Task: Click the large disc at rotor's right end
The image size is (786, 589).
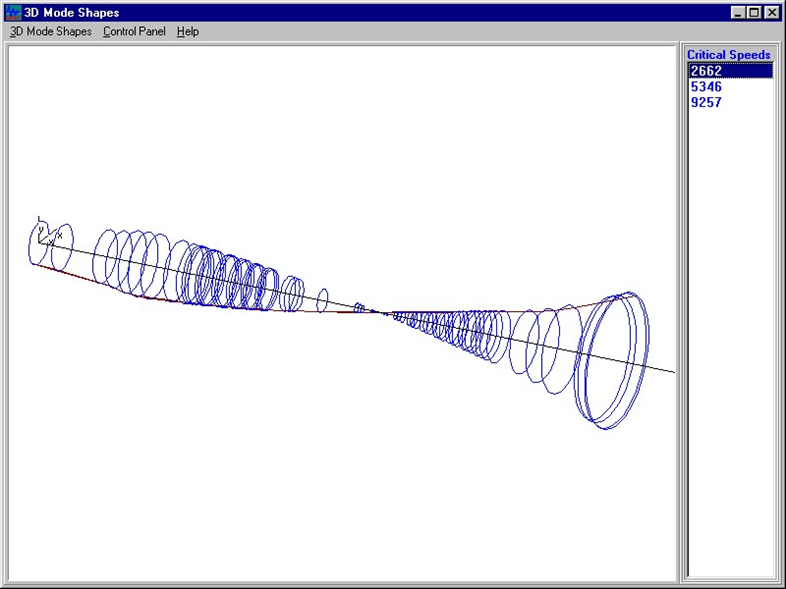Action: [x=612, y=360]
